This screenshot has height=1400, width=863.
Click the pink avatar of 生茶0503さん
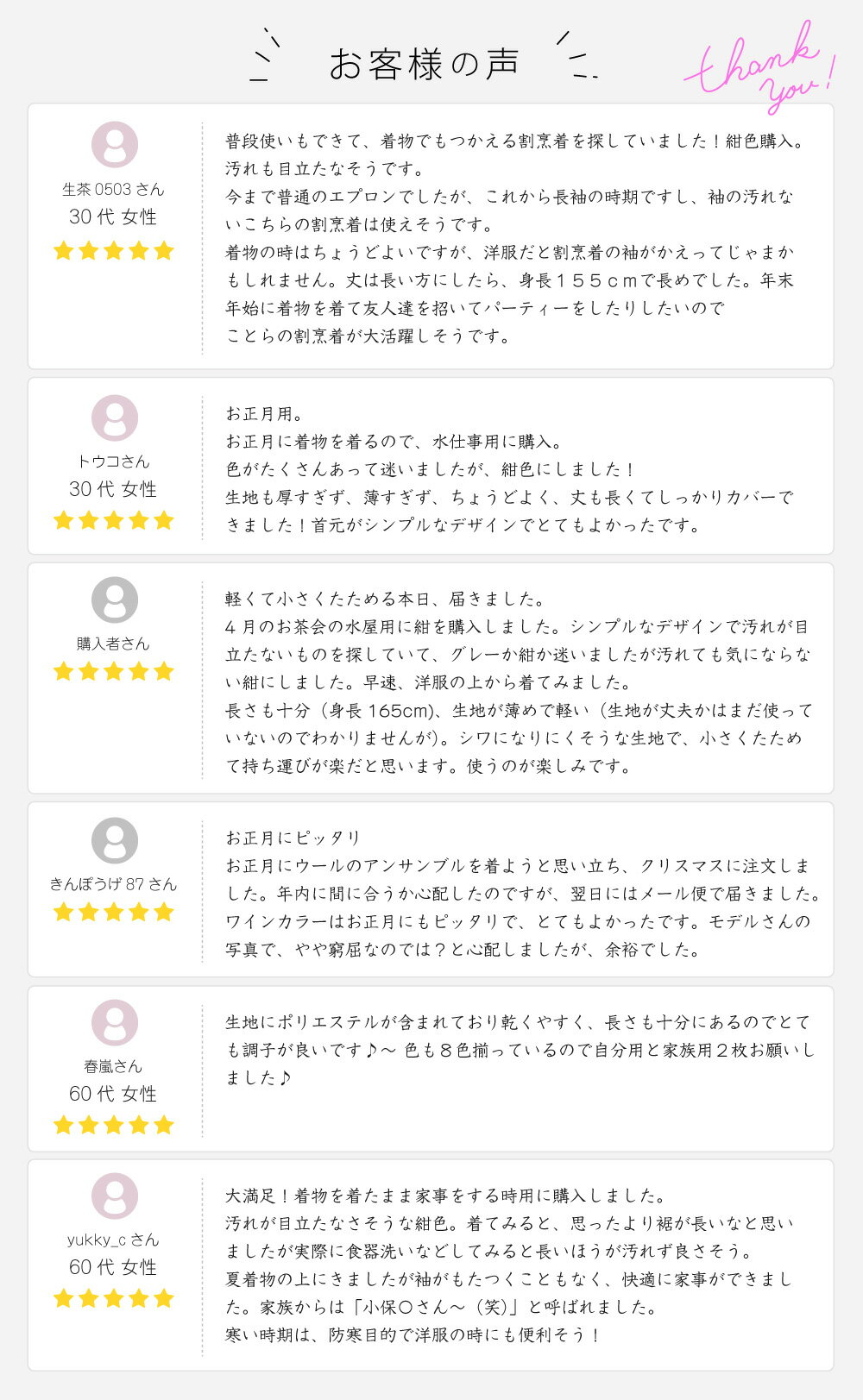coord(115,145)
